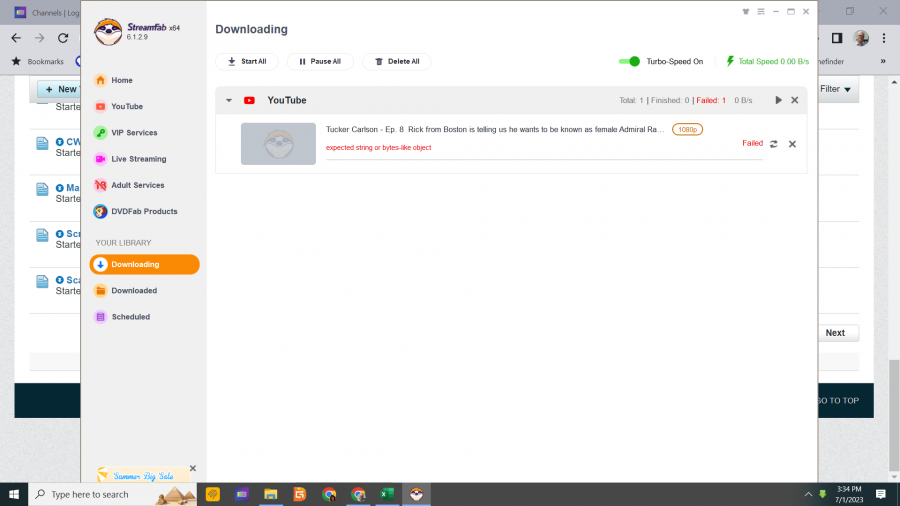Open the Downloaded library folder
The image size is (900, 506).
click(126, 290)
